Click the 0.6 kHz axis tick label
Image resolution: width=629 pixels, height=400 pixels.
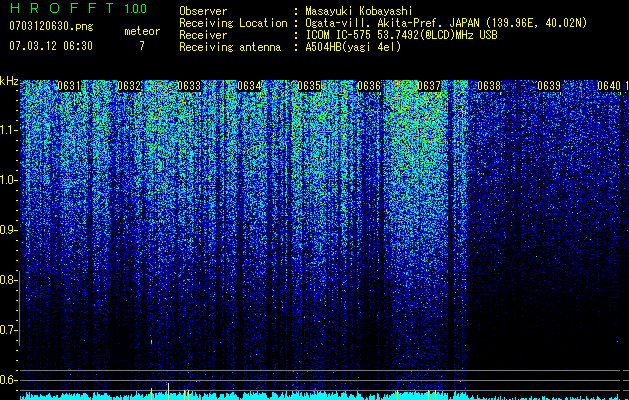point(8,380)
